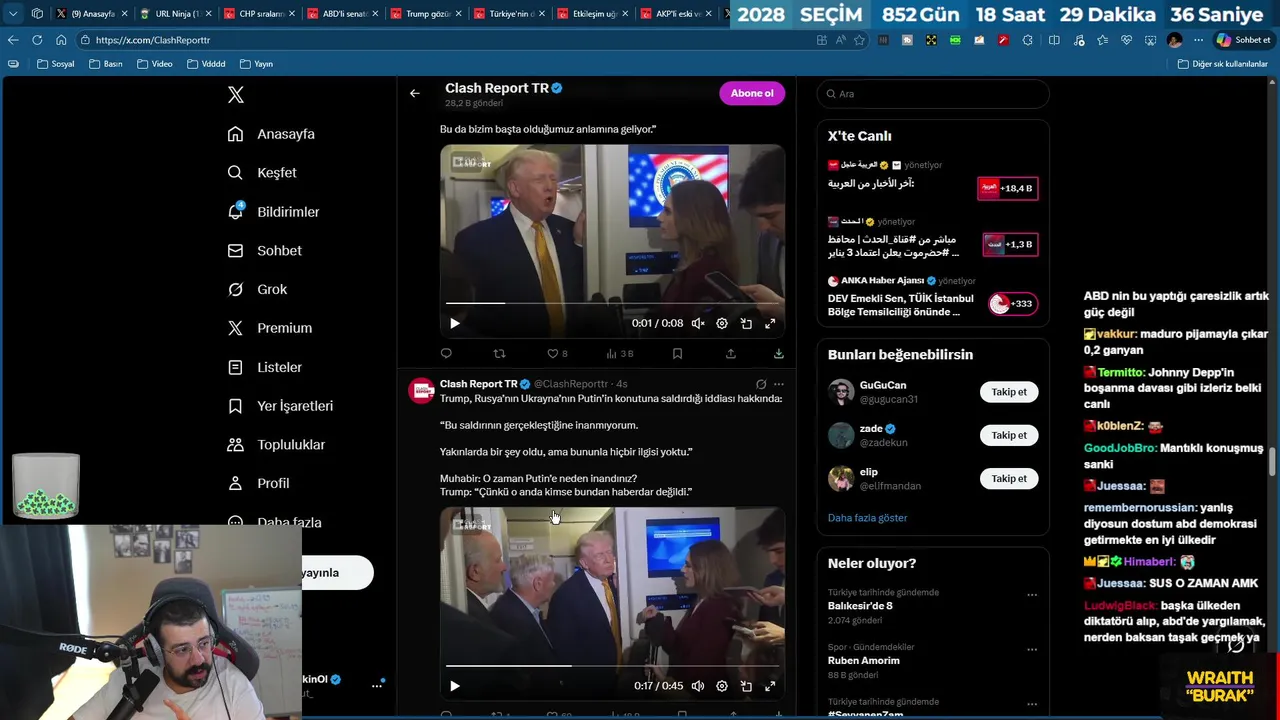The image size is (1280, 720).
Task: Open Premium page
Action: pos(269,328)
